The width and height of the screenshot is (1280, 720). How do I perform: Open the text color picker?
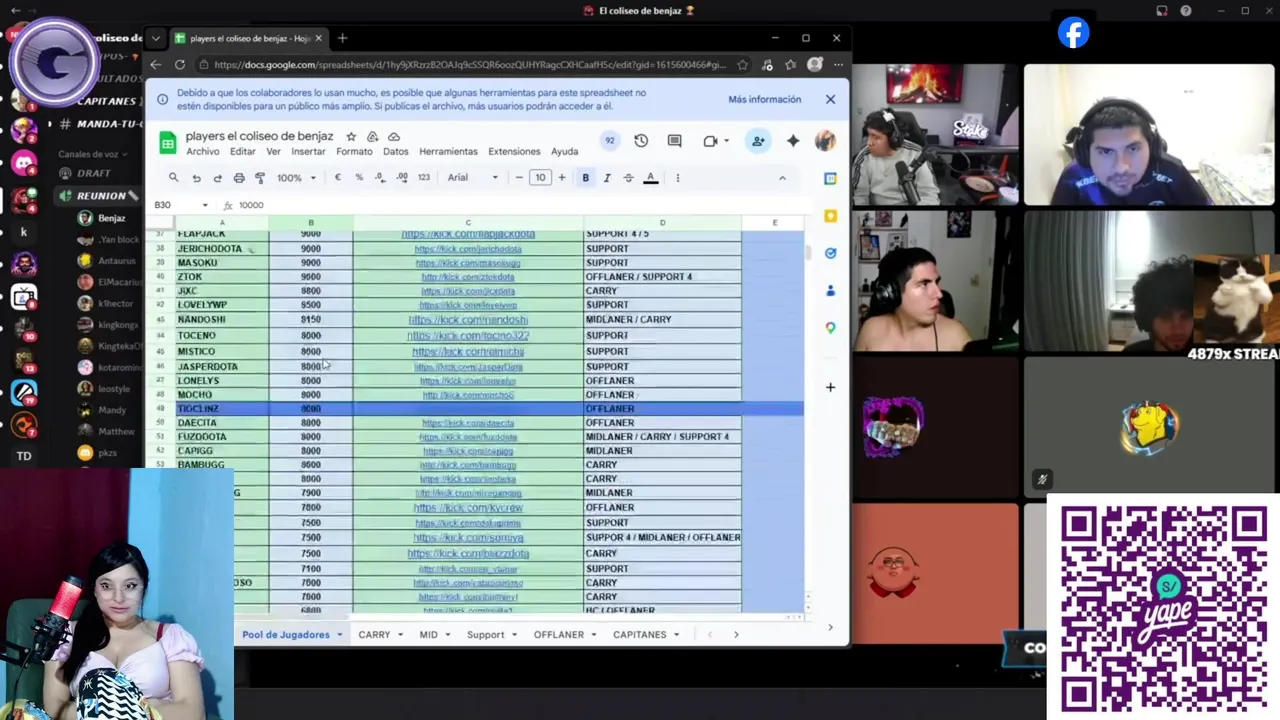(650, 178)
